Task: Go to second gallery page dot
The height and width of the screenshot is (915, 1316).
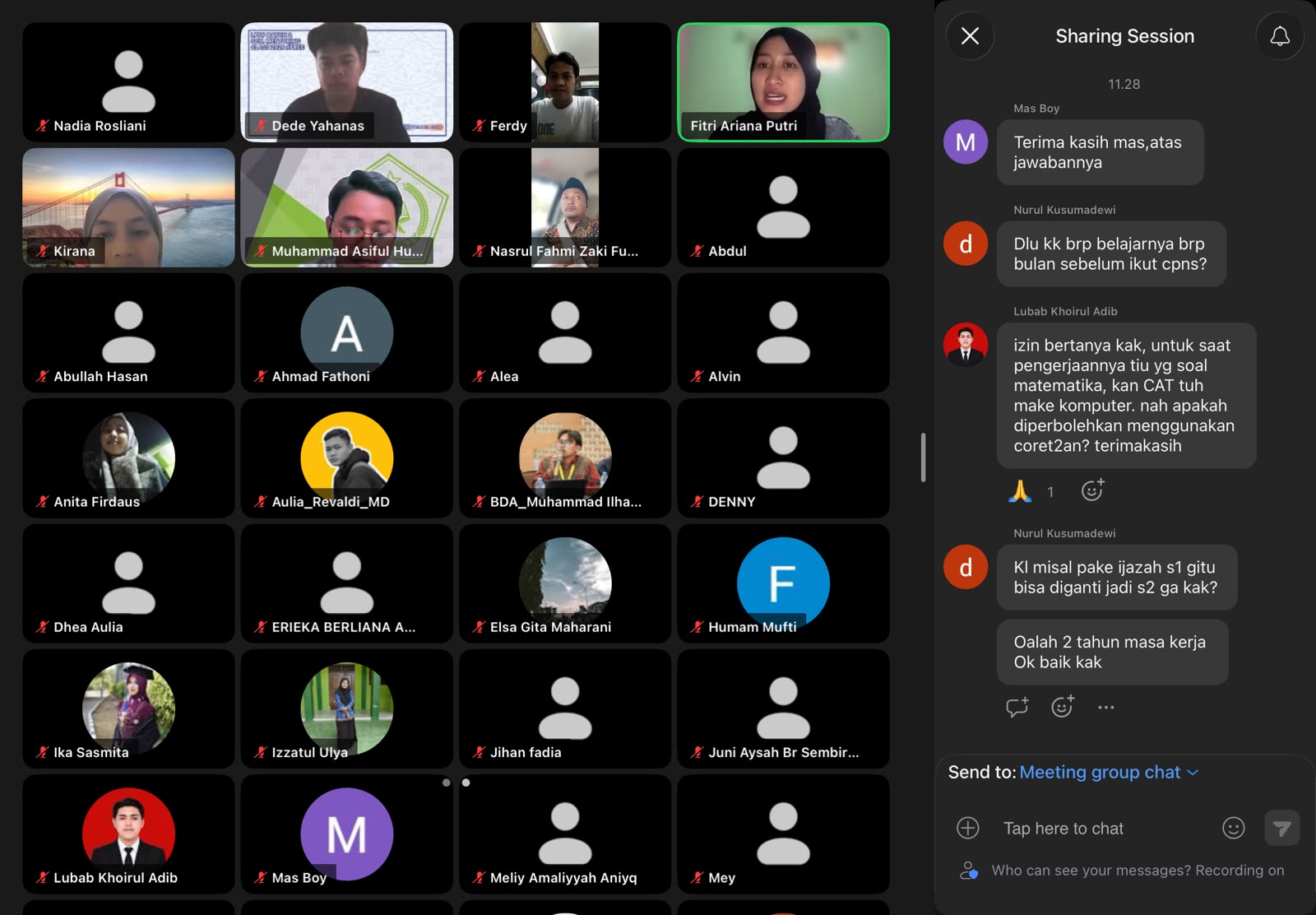Action: pos(466,783)
